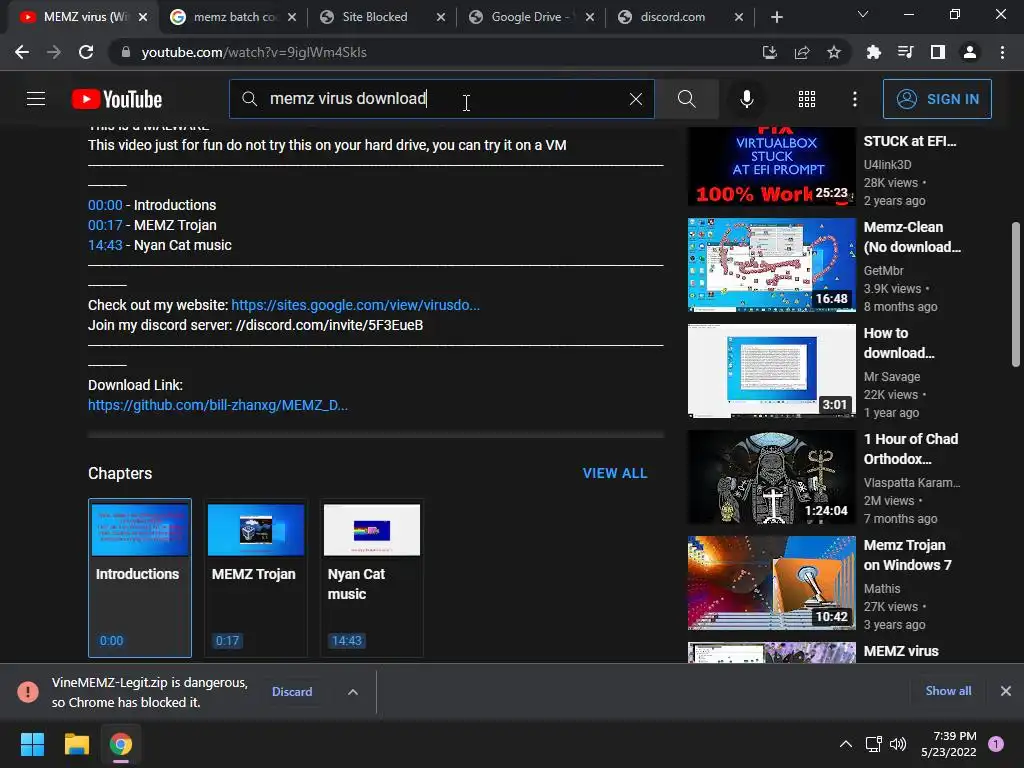Viewport: 1024px width, 768px height.
Task: Run search with the magnifier button
Action: [x=686, y=99]
